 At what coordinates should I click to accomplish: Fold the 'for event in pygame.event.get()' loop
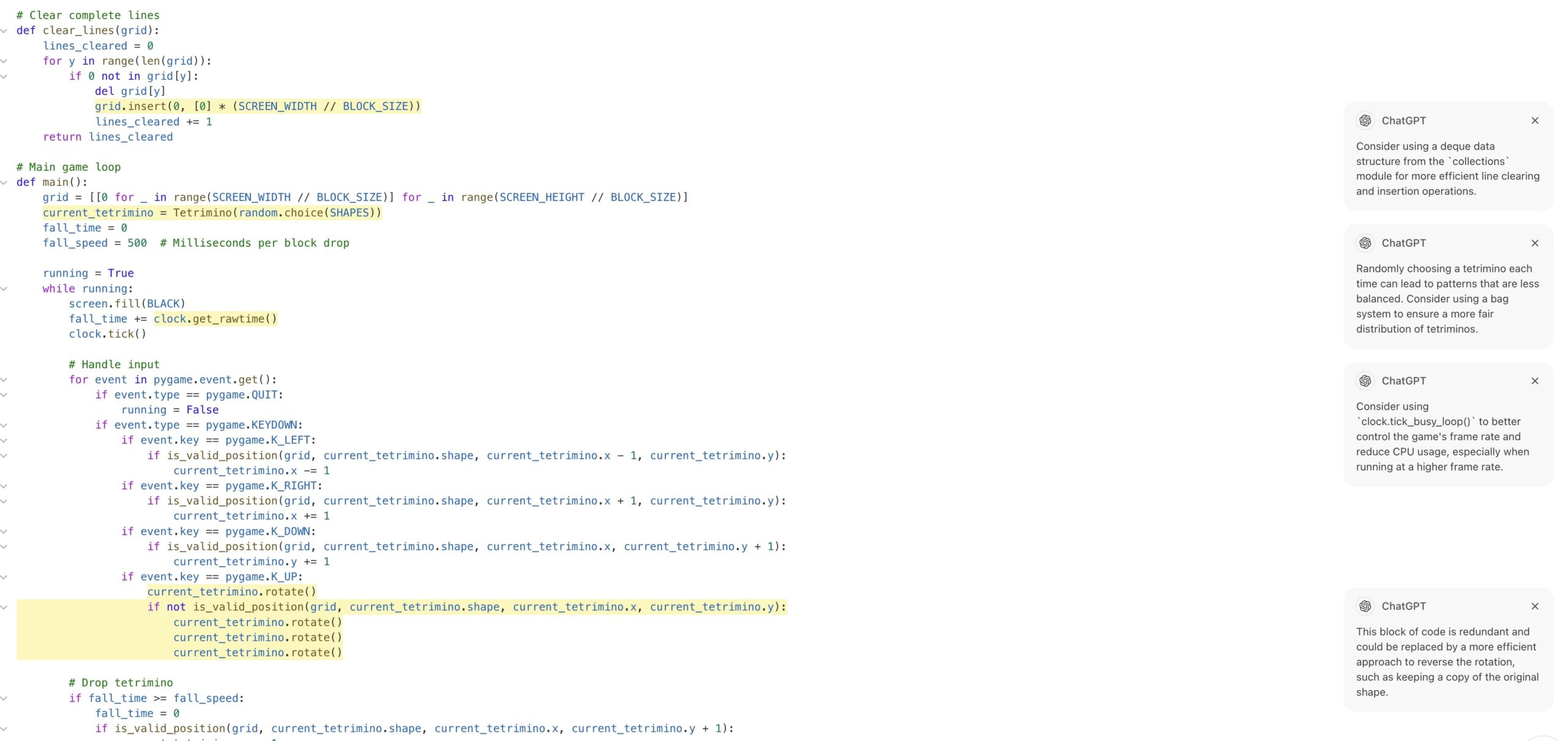[4, 380]
